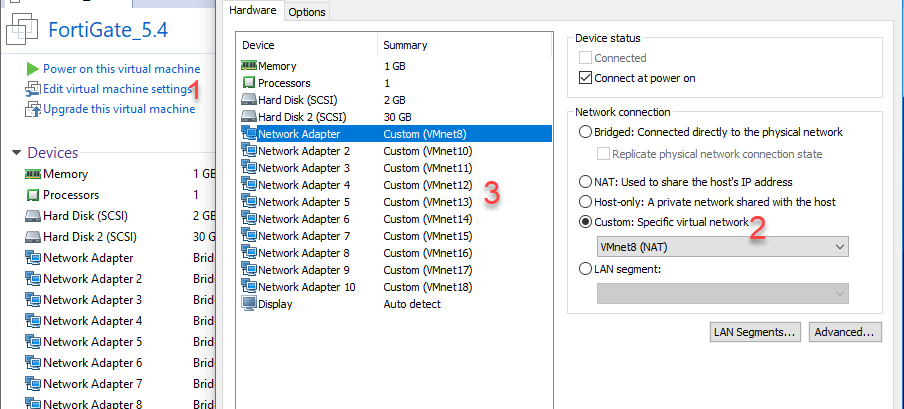Click the Processors icon in left Devices panel
This screenshot has width=904, height=409.
(x=32, y=195)
